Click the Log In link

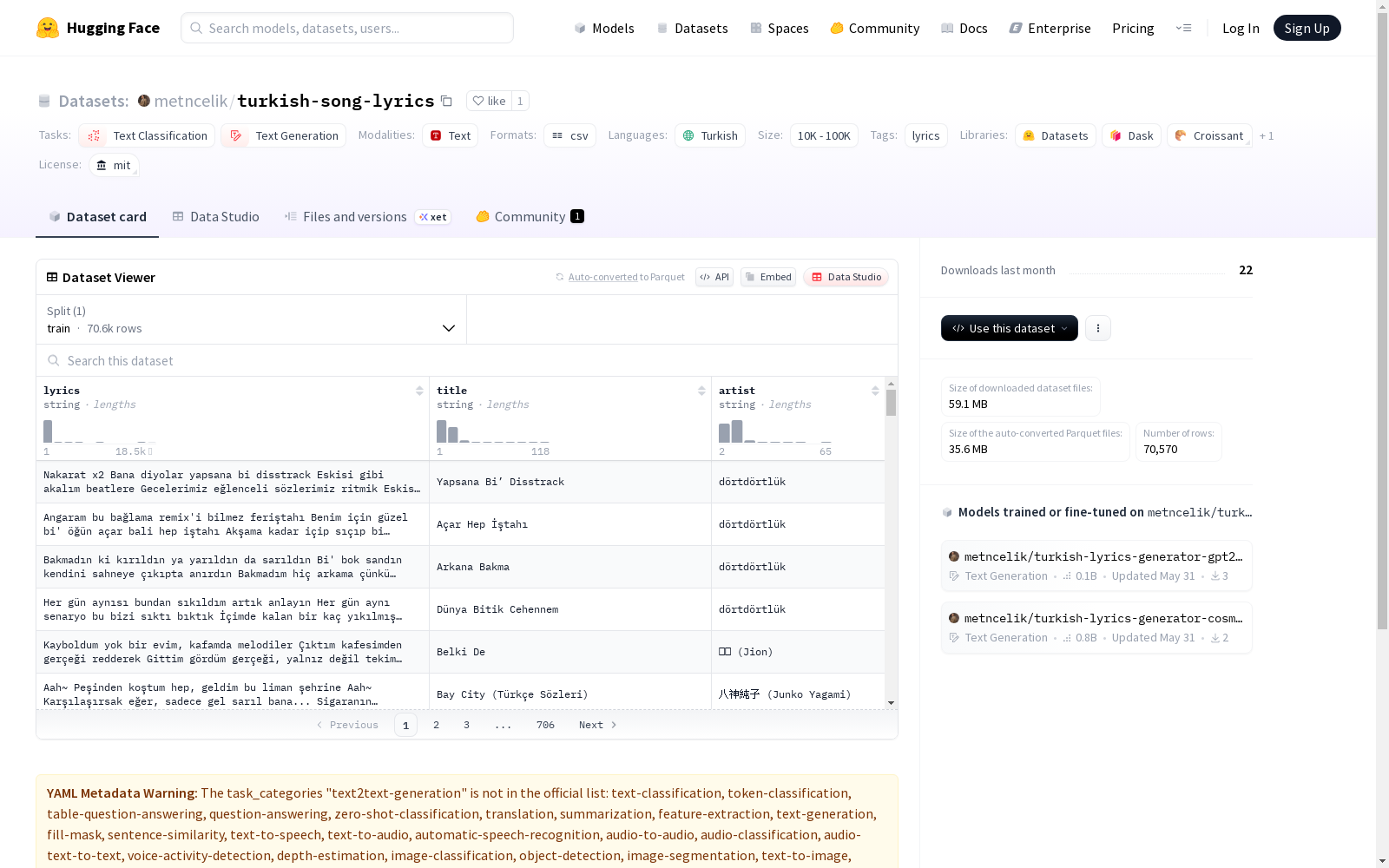[1241, 28]
